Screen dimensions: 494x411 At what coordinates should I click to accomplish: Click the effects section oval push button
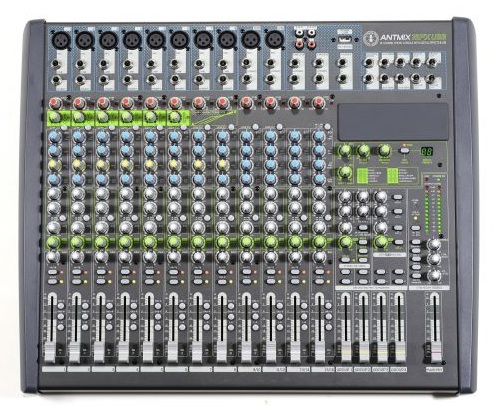pos(404,151)
